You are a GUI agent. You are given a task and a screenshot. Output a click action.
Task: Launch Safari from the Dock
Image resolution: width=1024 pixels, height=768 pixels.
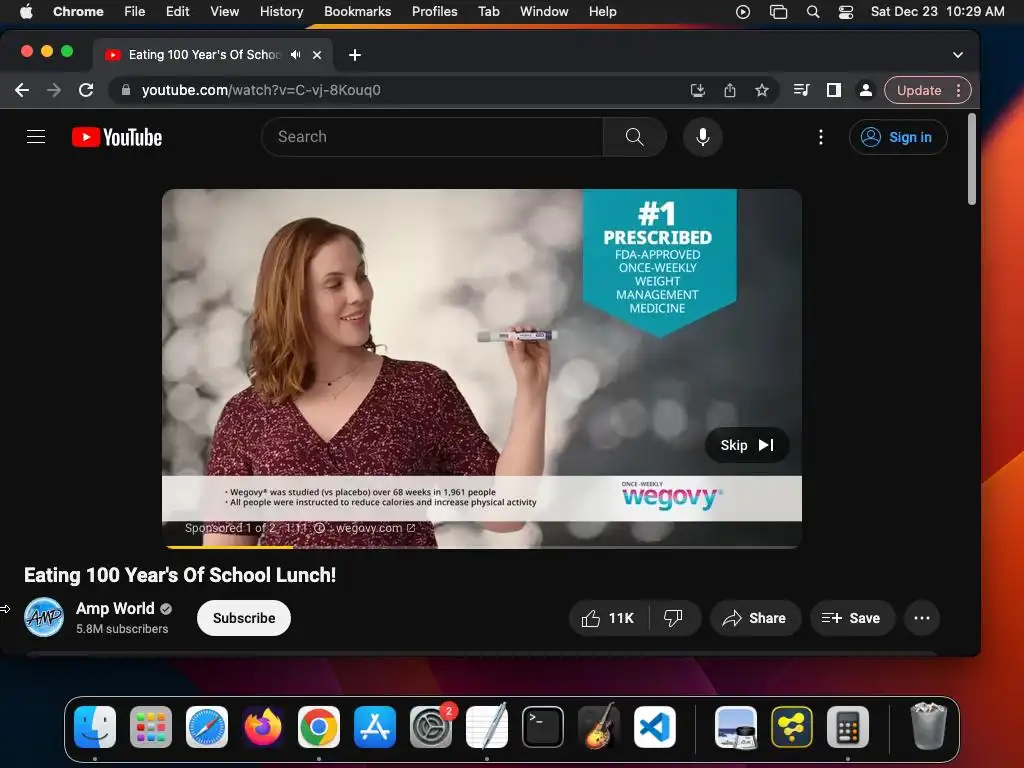point(207,727)
